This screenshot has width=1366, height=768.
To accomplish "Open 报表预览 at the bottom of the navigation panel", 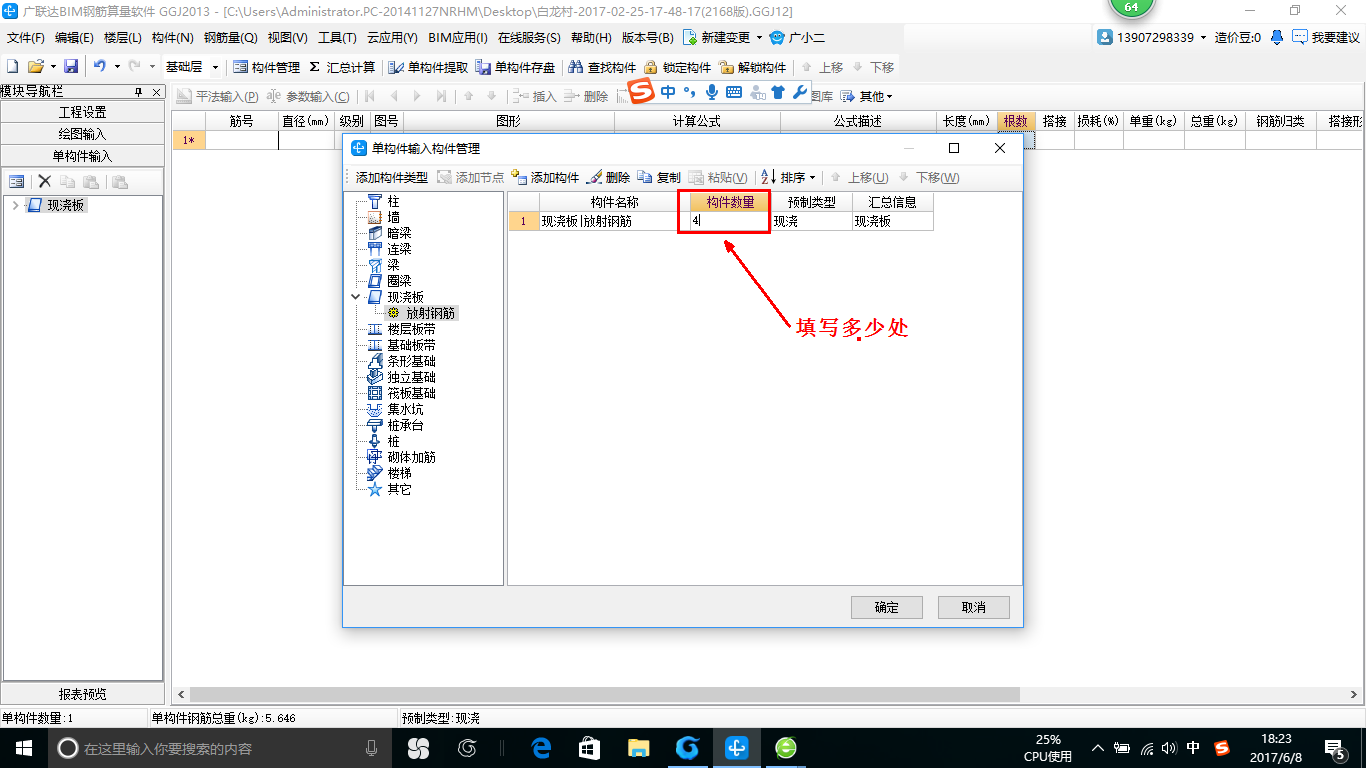I will (83, 694).
